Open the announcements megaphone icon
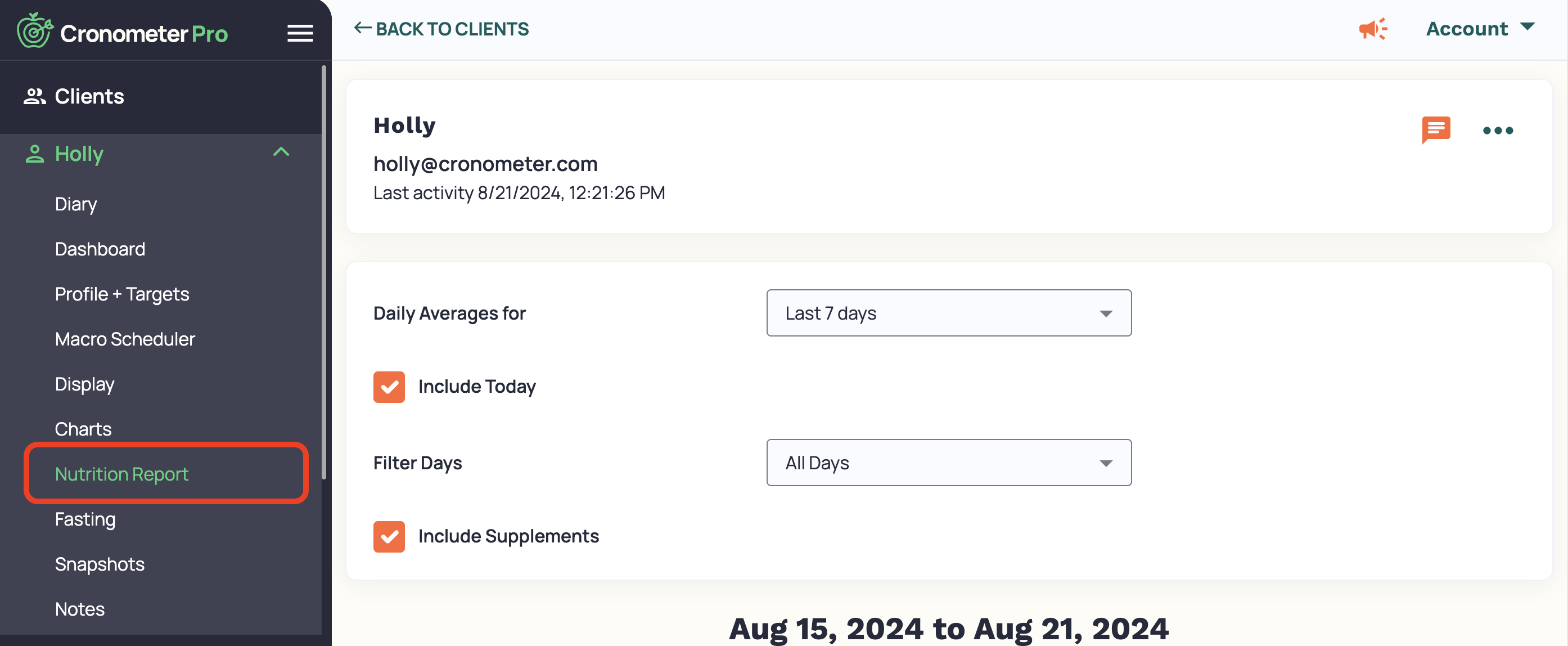The height and width of the screenshot is (646, 1568). (1373, 29)
